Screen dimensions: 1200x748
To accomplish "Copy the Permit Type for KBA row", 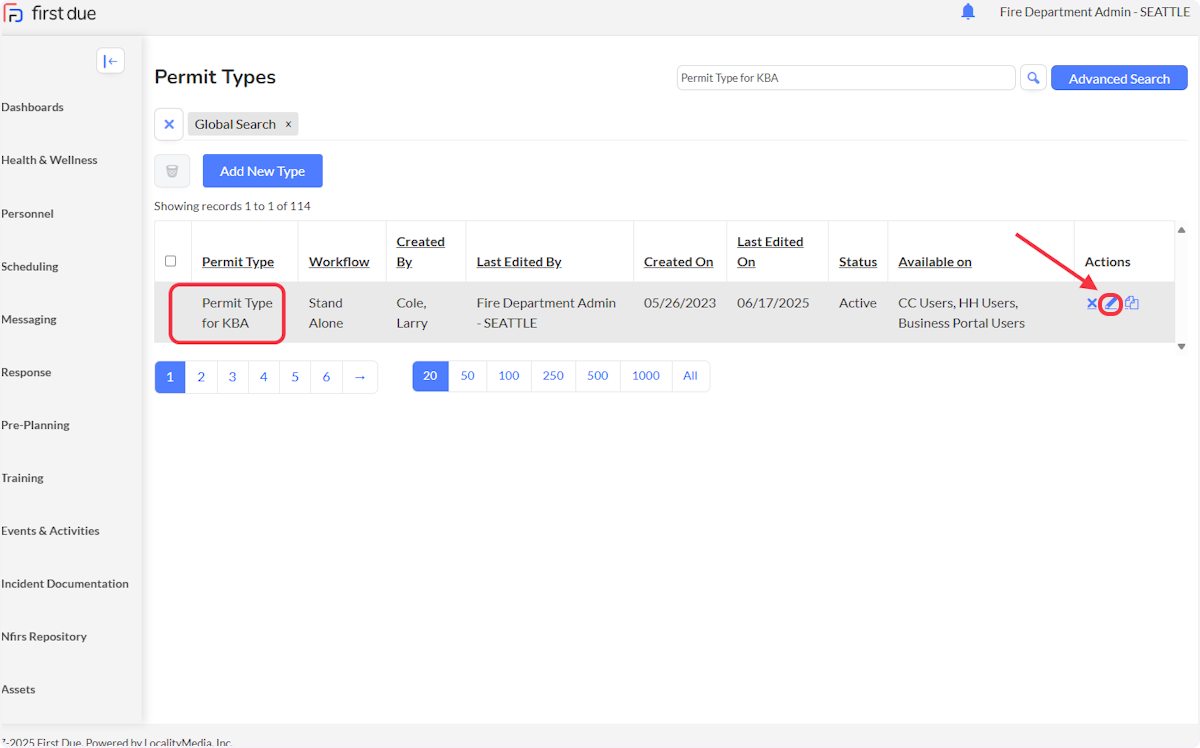I will point(1132,303).
